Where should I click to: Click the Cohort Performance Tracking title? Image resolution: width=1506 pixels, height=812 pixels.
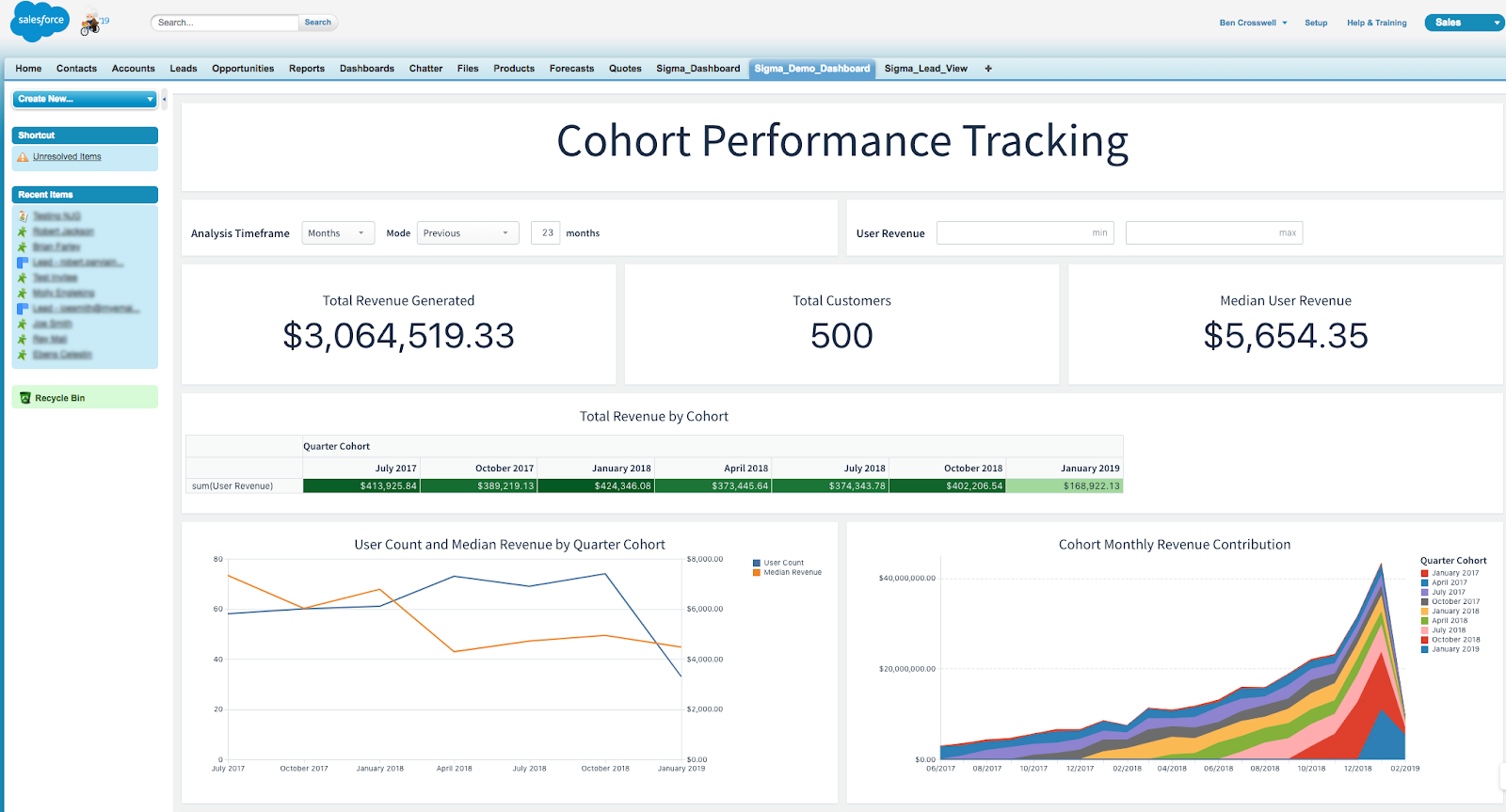click(842, 142)
